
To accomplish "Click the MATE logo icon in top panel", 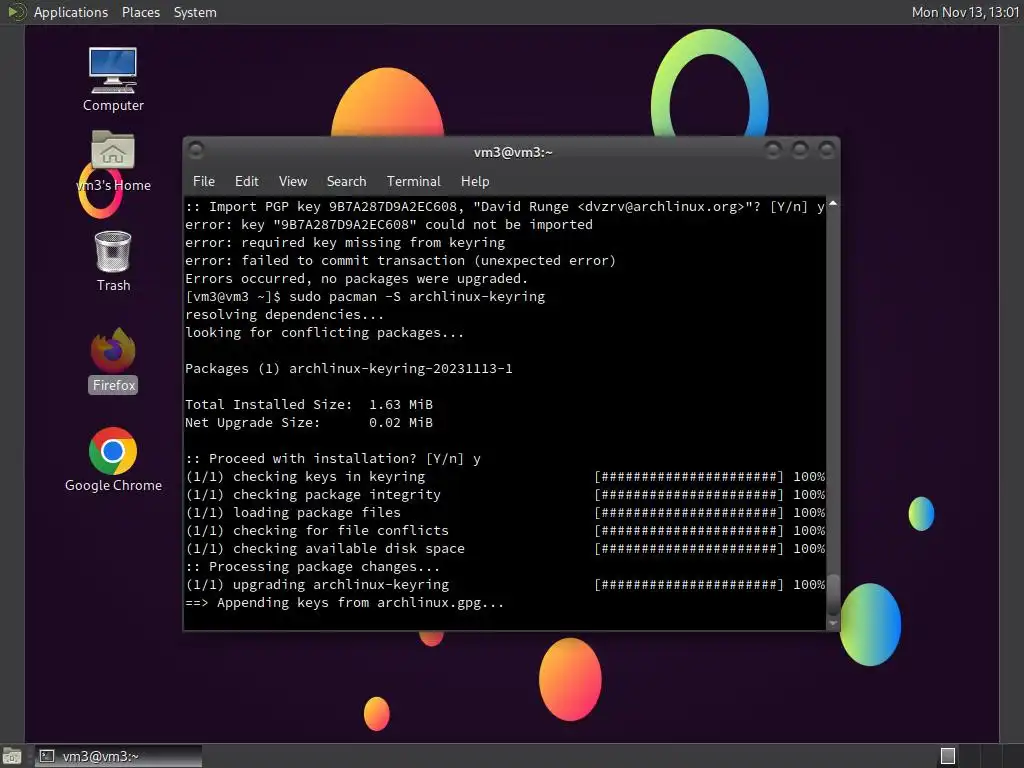I will (16, 12).
